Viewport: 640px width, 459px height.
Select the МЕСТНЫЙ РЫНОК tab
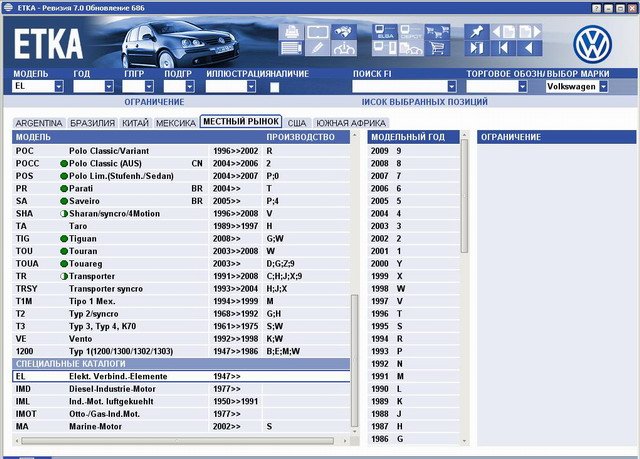pos(241,122)
